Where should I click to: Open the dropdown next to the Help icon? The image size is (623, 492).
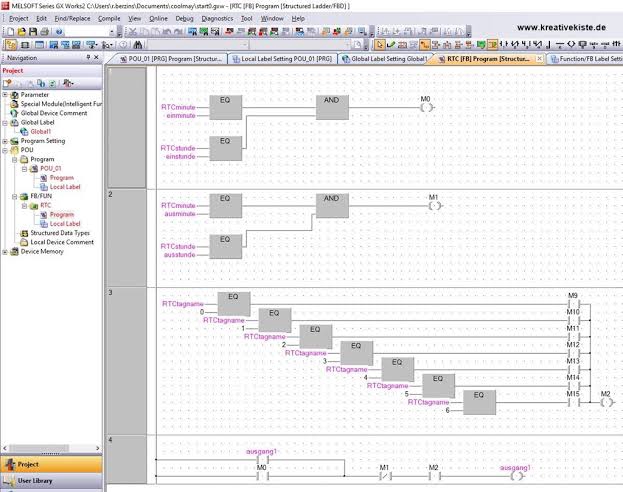pyautogui.click(x=112, y=32)
